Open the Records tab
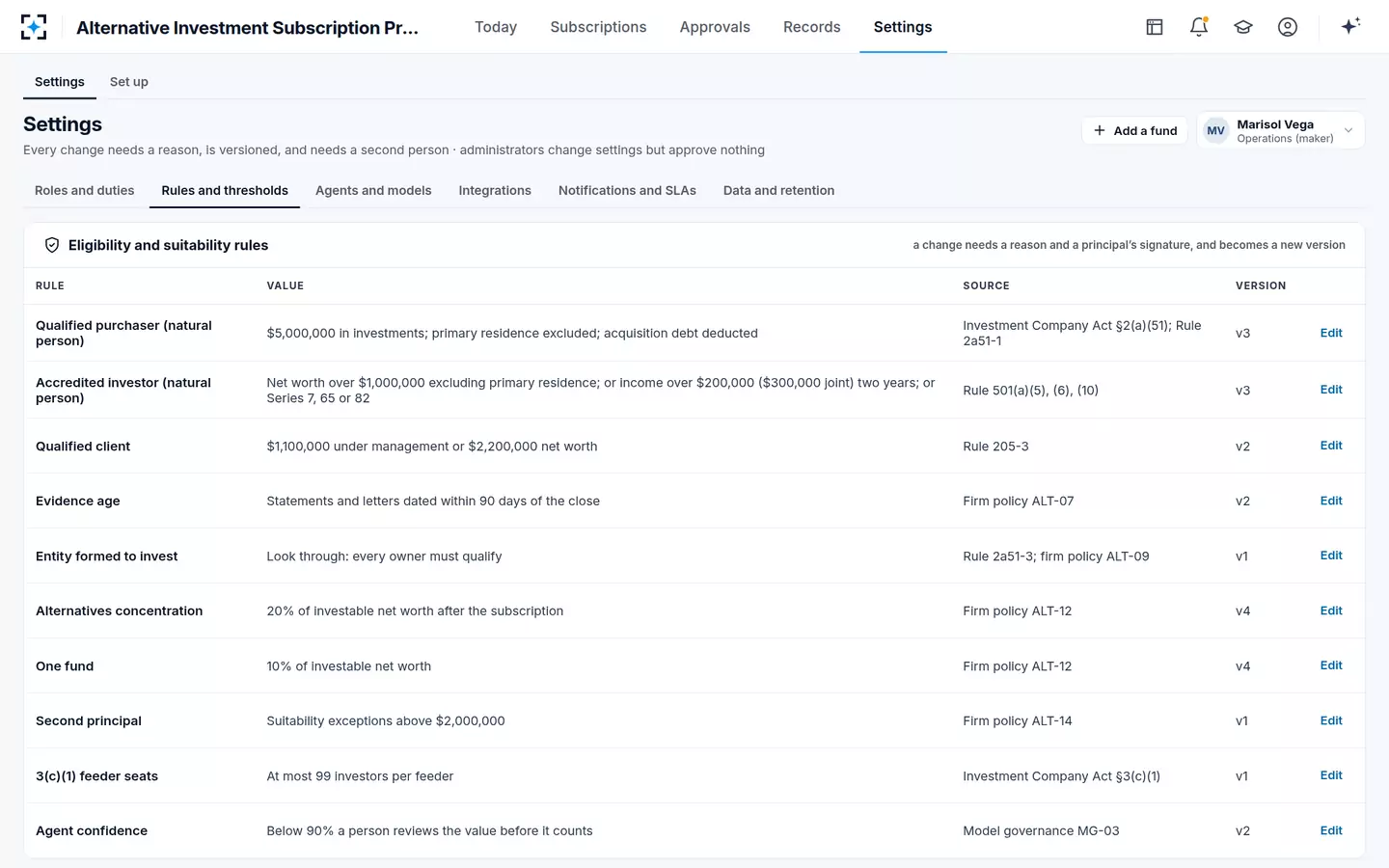Viewport: 1389px width, 868px height. pos(811,27)
